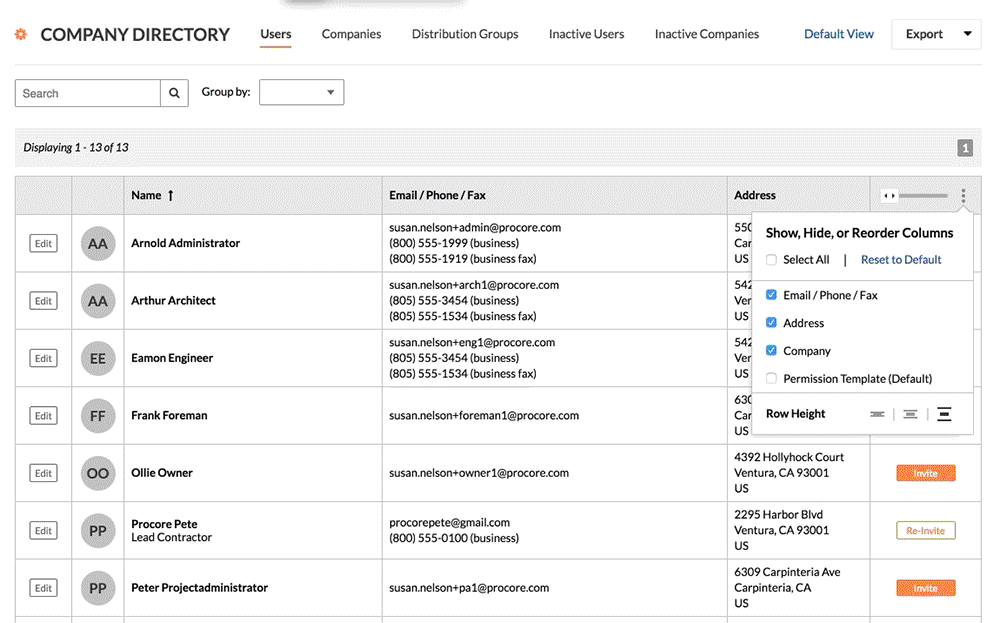Invite Ollie Owner with the Invite button
This screenshot has height=623, width=1000.
(925, 473)
